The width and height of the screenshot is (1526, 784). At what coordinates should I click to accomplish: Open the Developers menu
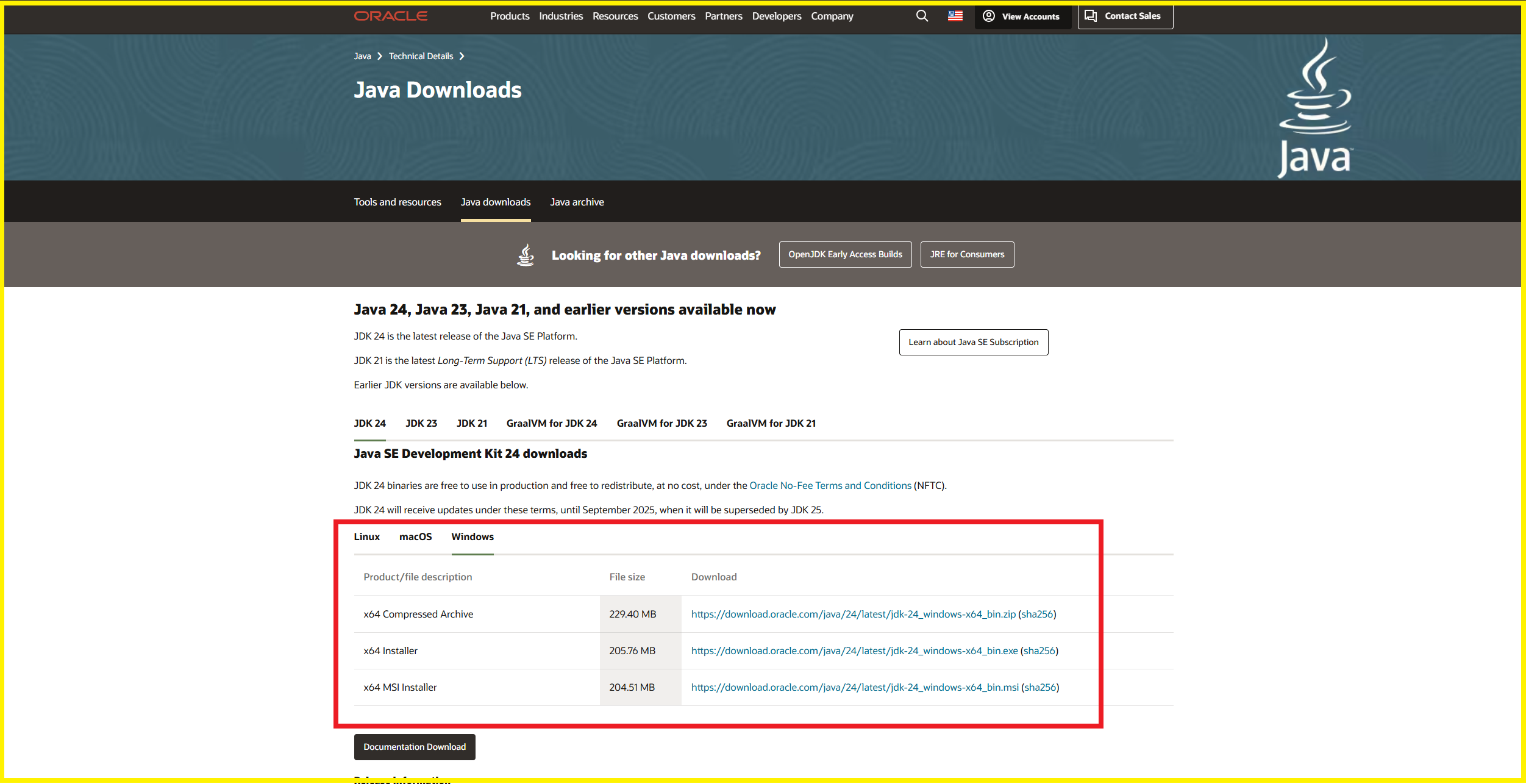[x=777, y=16]
